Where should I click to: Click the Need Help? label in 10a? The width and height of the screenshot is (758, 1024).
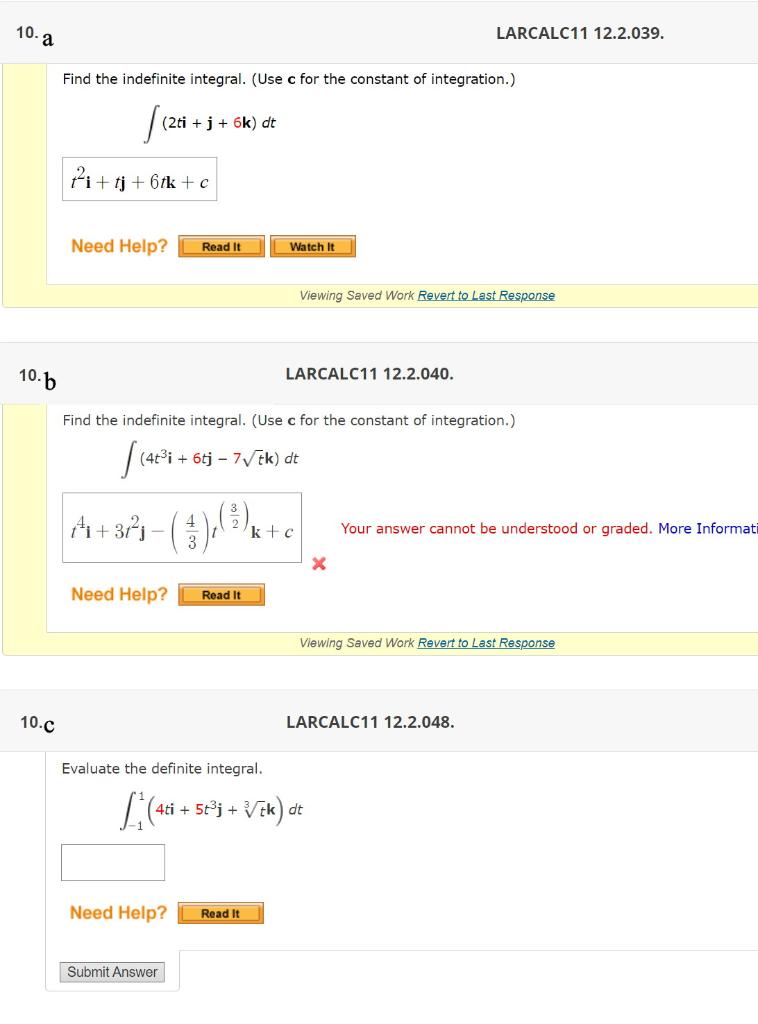119,246
